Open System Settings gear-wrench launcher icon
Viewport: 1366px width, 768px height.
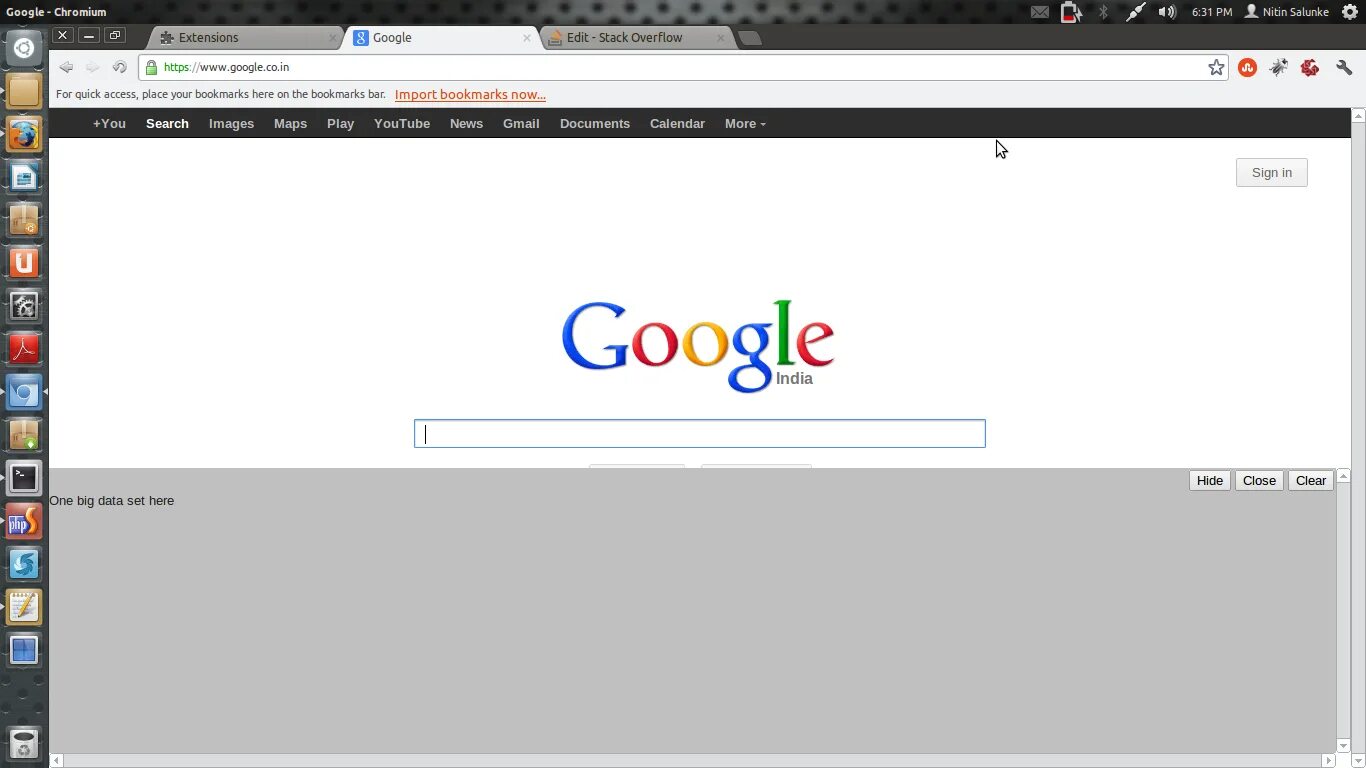(x=24, y=306)
